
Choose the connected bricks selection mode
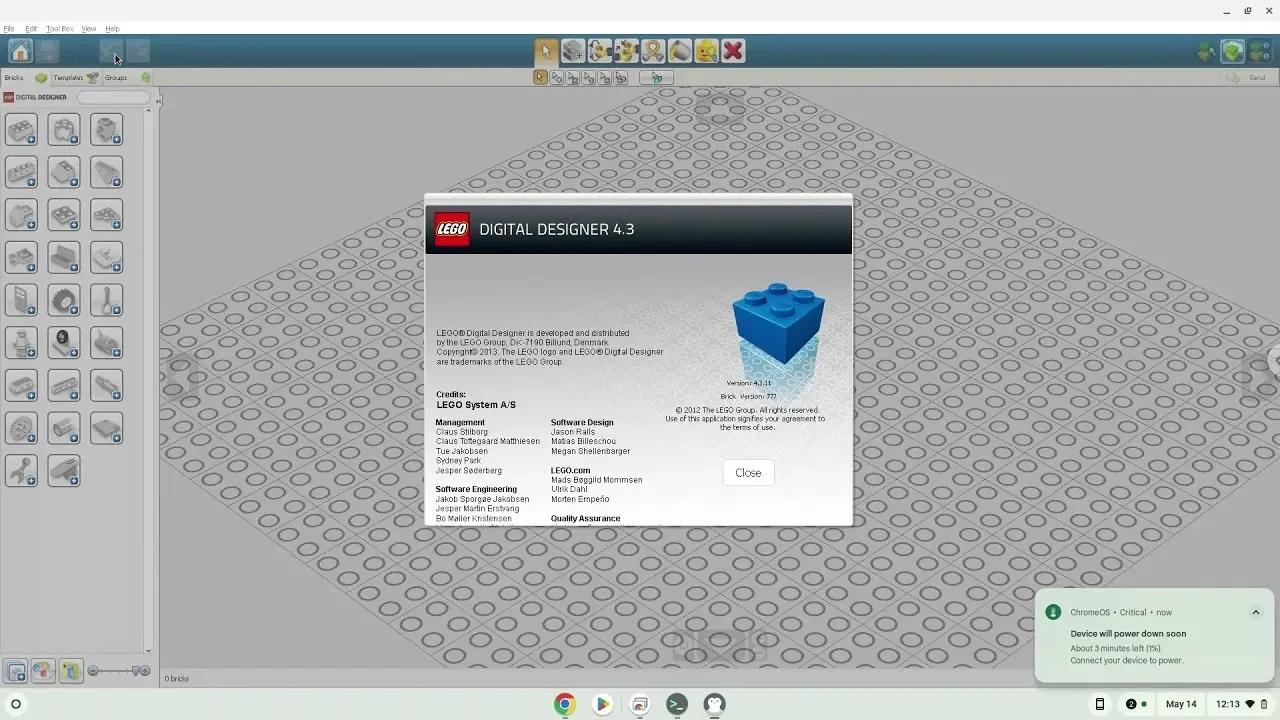click(573, 78)
